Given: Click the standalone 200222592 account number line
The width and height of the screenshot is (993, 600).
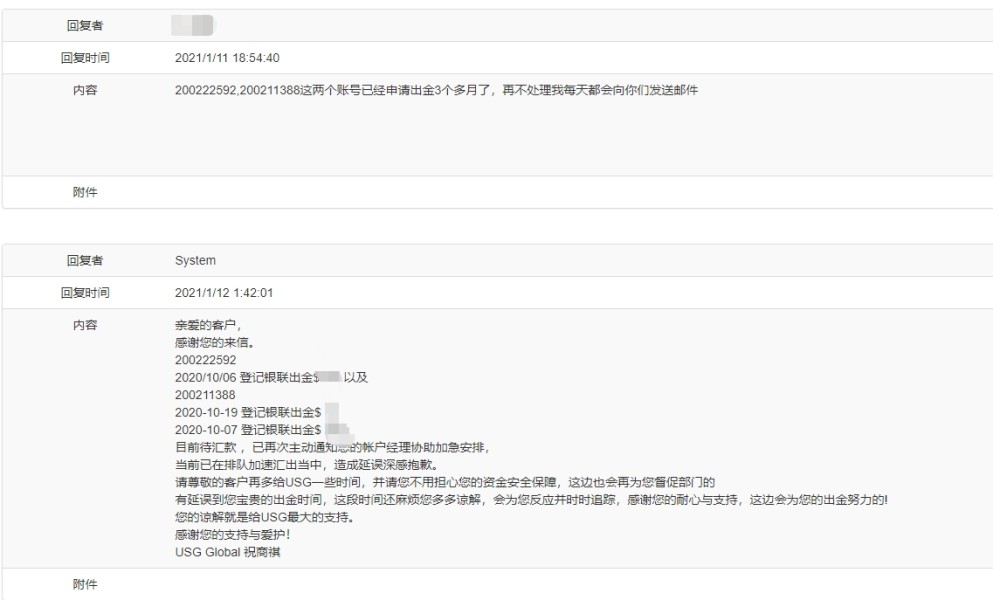Looking at the screenshot, I should pyautogui.click(x=204, y=359).
